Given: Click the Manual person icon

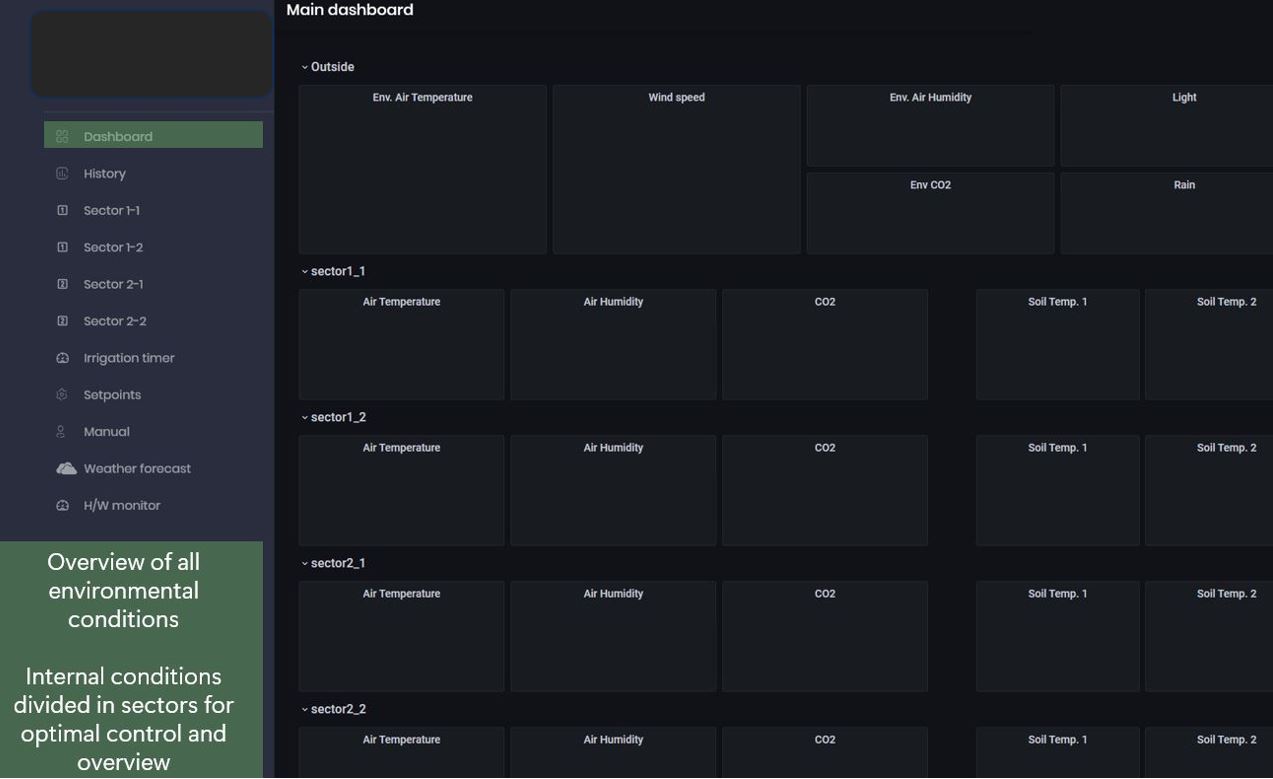Looking at the screenshot, I should point(62,432).
